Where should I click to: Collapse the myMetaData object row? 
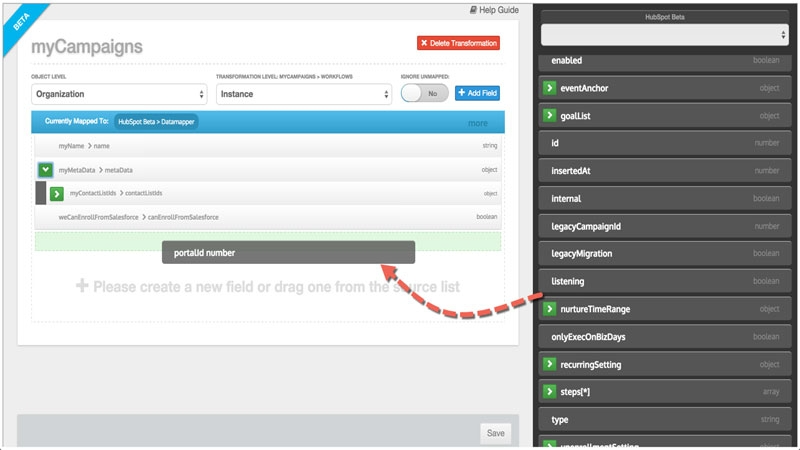(x=45, y=169)
